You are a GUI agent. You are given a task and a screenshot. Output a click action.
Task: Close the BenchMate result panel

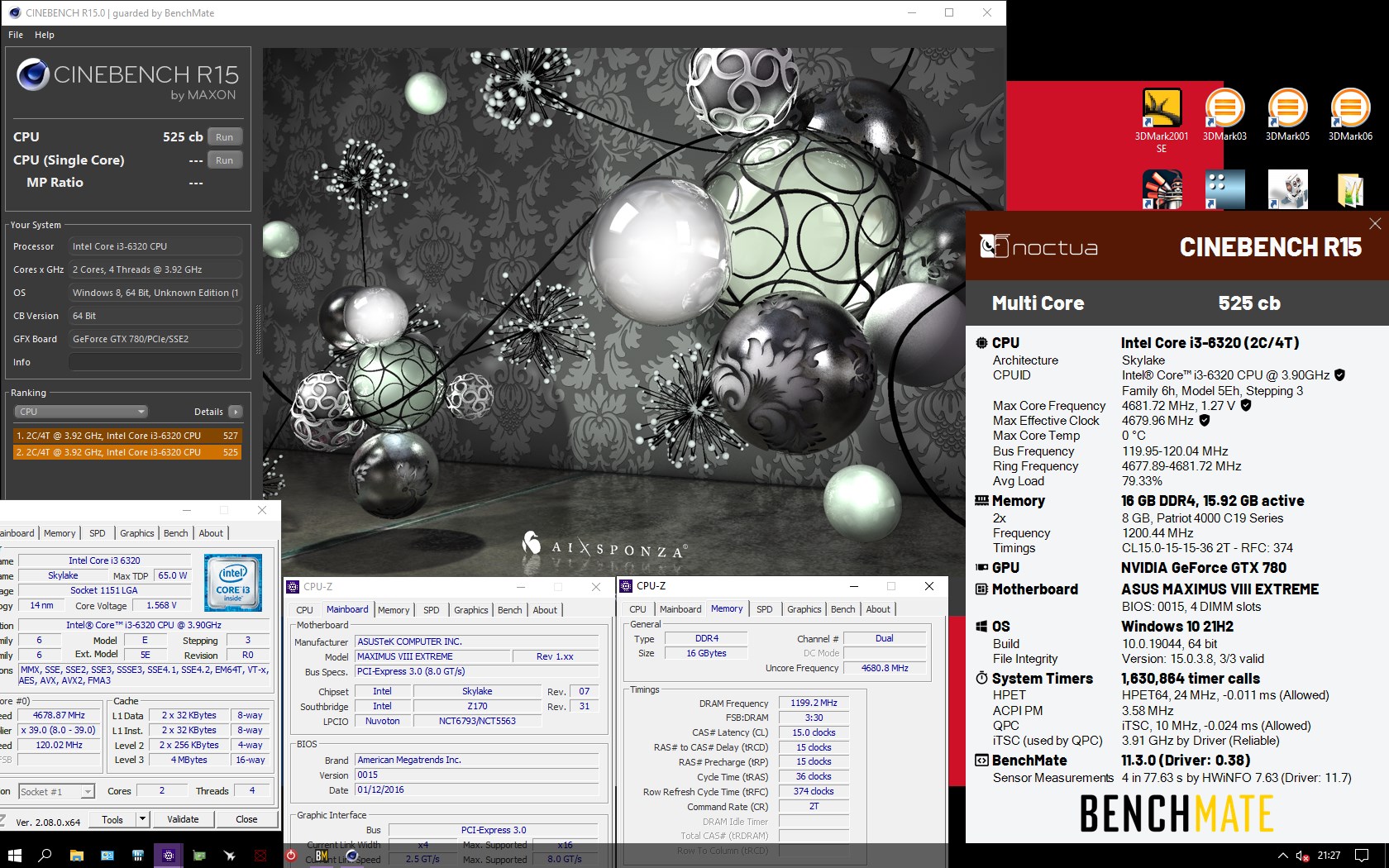point(1375,223)
